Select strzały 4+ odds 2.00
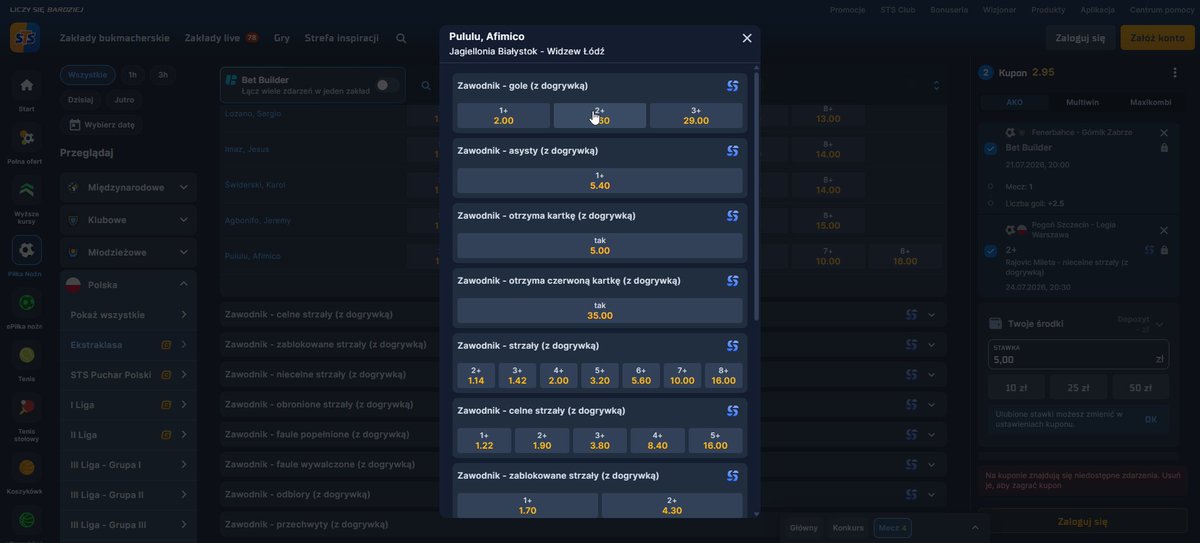The width and height of the screenshot is (1200, 543). (559, 375)
